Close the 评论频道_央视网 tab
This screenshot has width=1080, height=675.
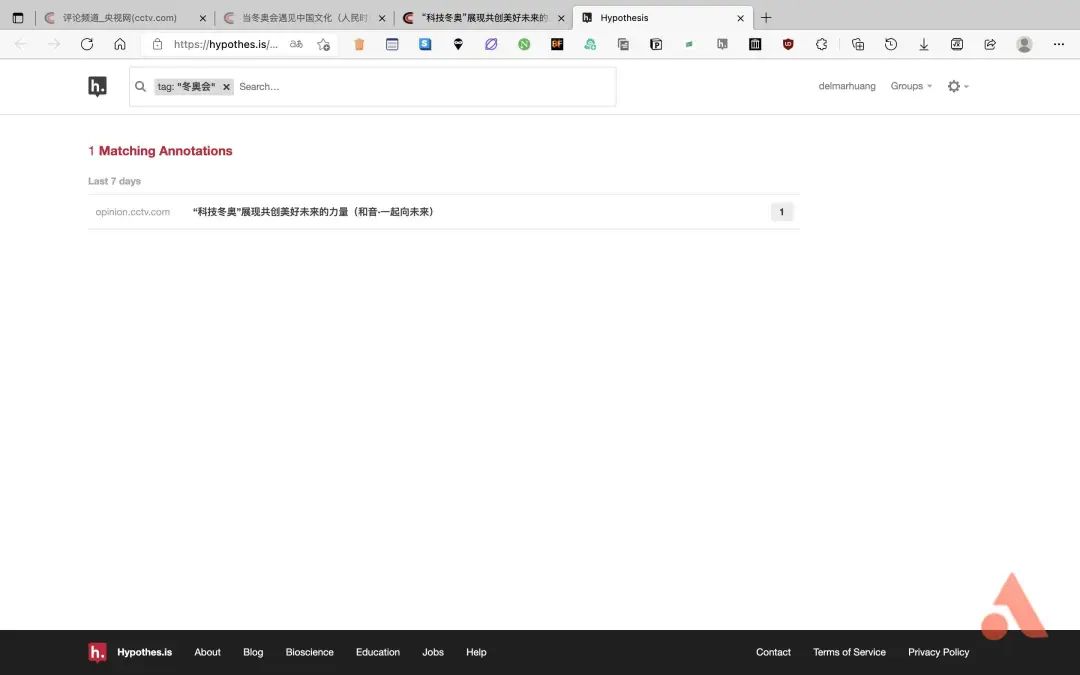202,19
